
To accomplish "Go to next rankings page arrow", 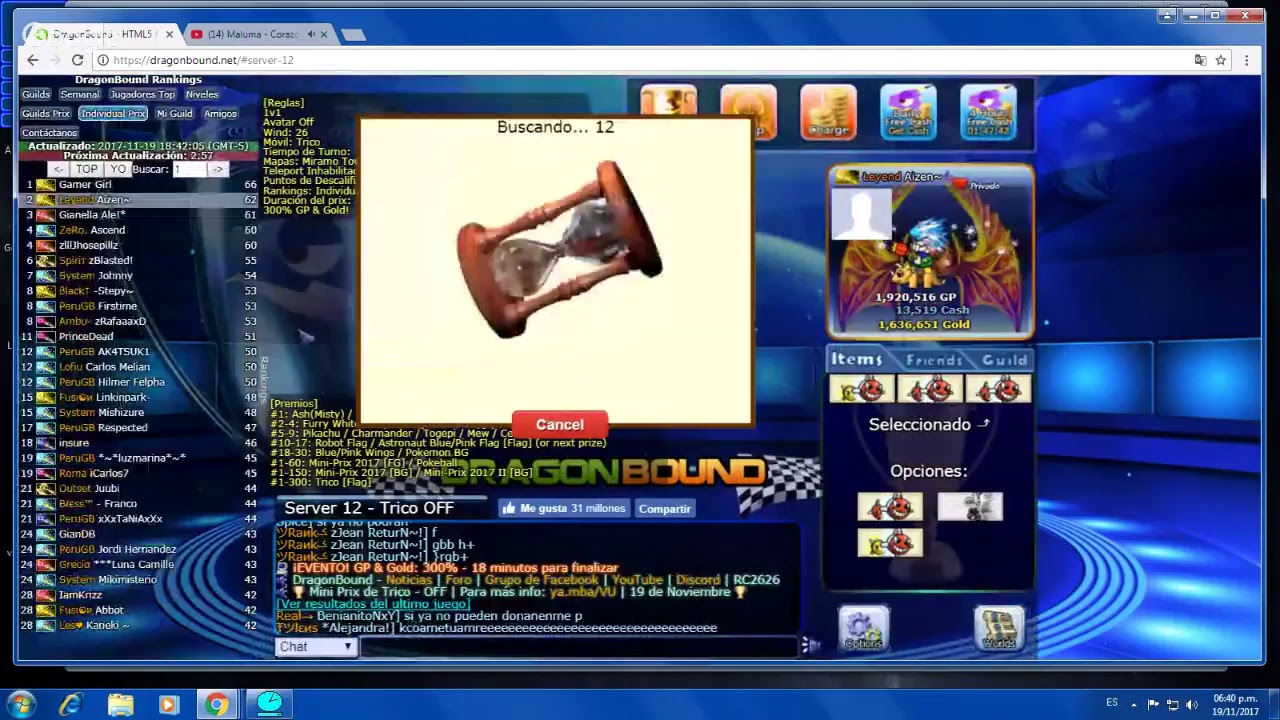I will coord(217,169).
